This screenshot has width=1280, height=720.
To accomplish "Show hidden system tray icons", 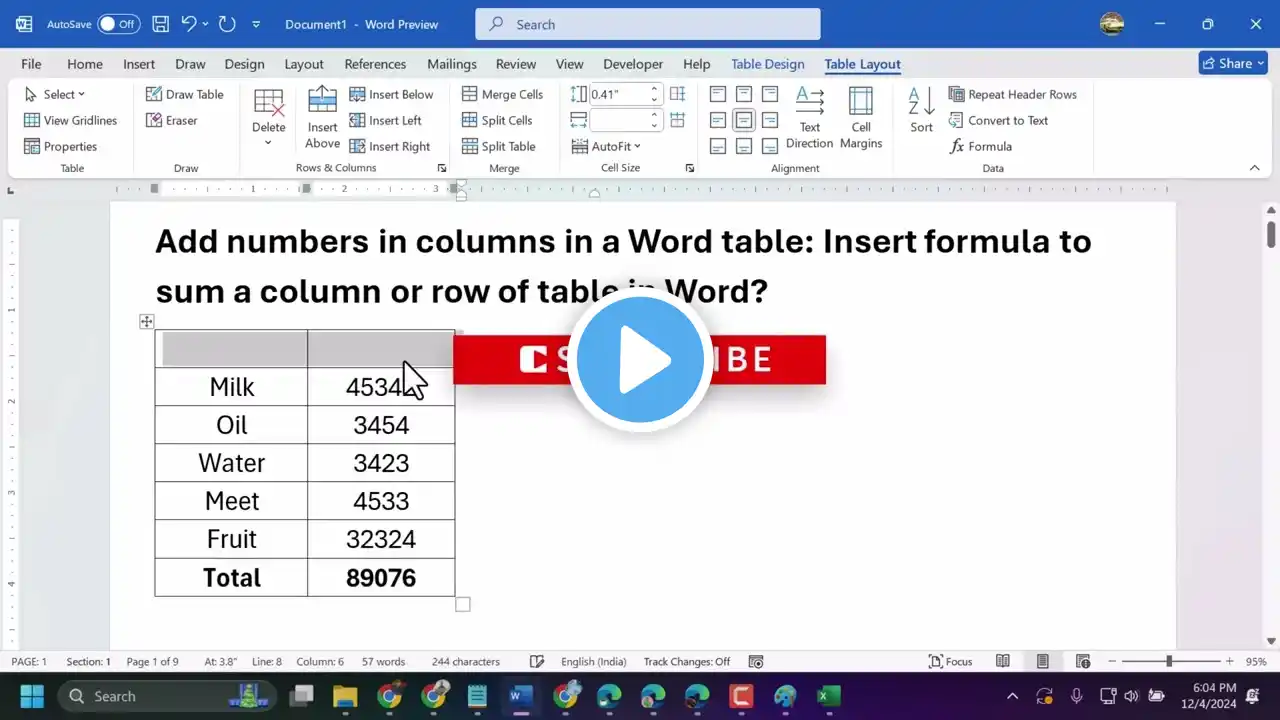I will point(1012,696).
